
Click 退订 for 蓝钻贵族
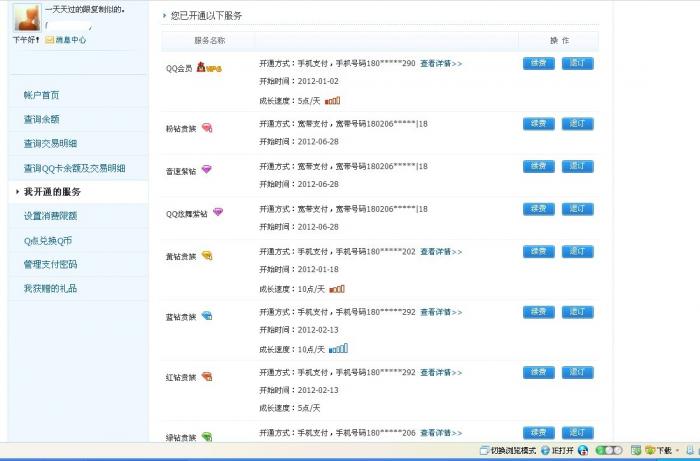(577, 311)
